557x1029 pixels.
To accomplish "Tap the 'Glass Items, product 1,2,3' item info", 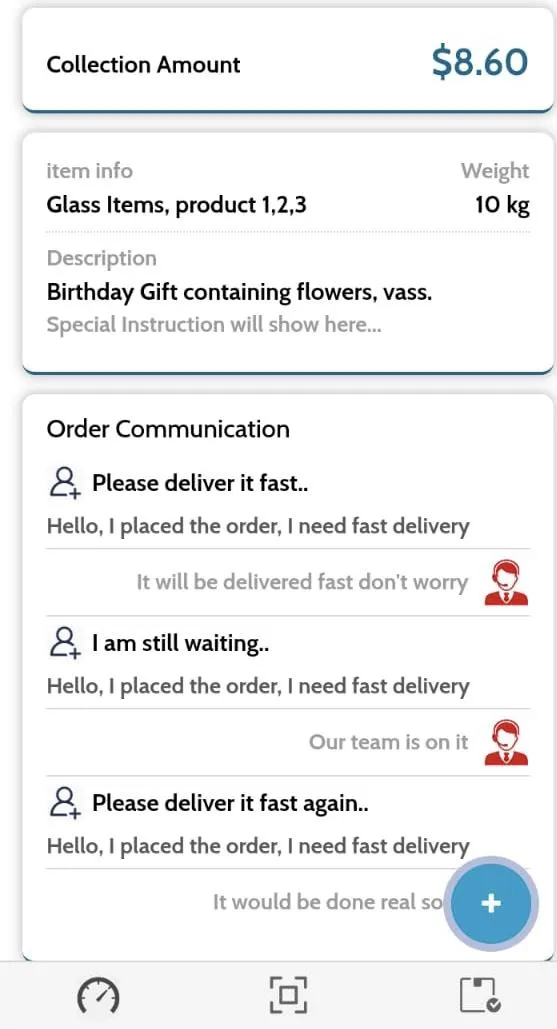I will pos(176,205).
